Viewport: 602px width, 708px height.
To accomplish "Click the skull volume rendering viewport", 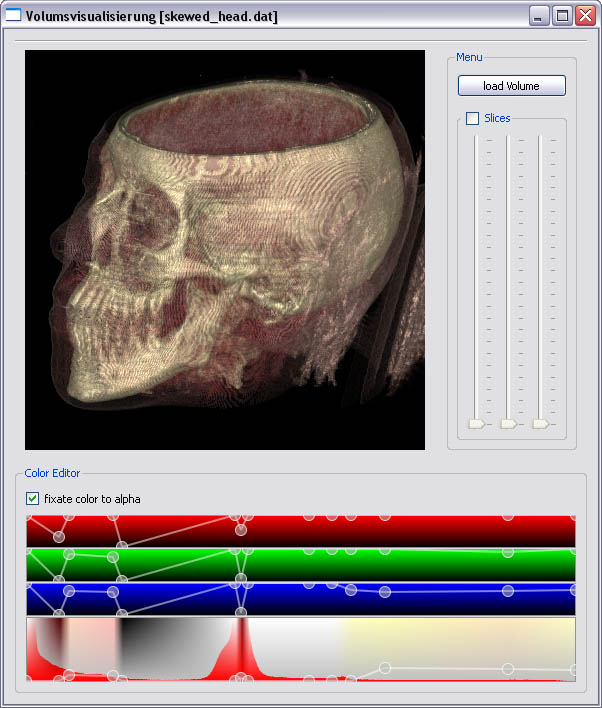I will click(x=225, y=250).
